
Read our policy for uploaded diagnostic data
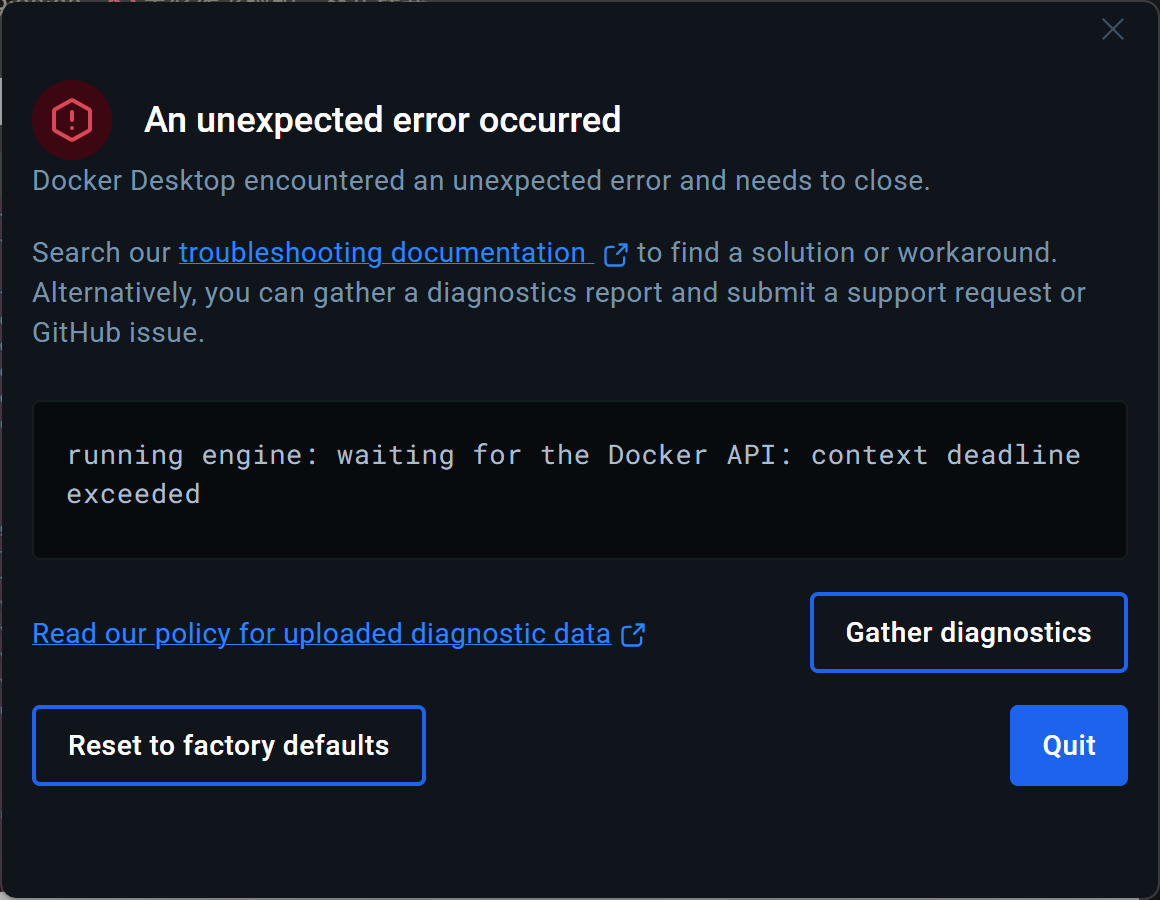321,634
